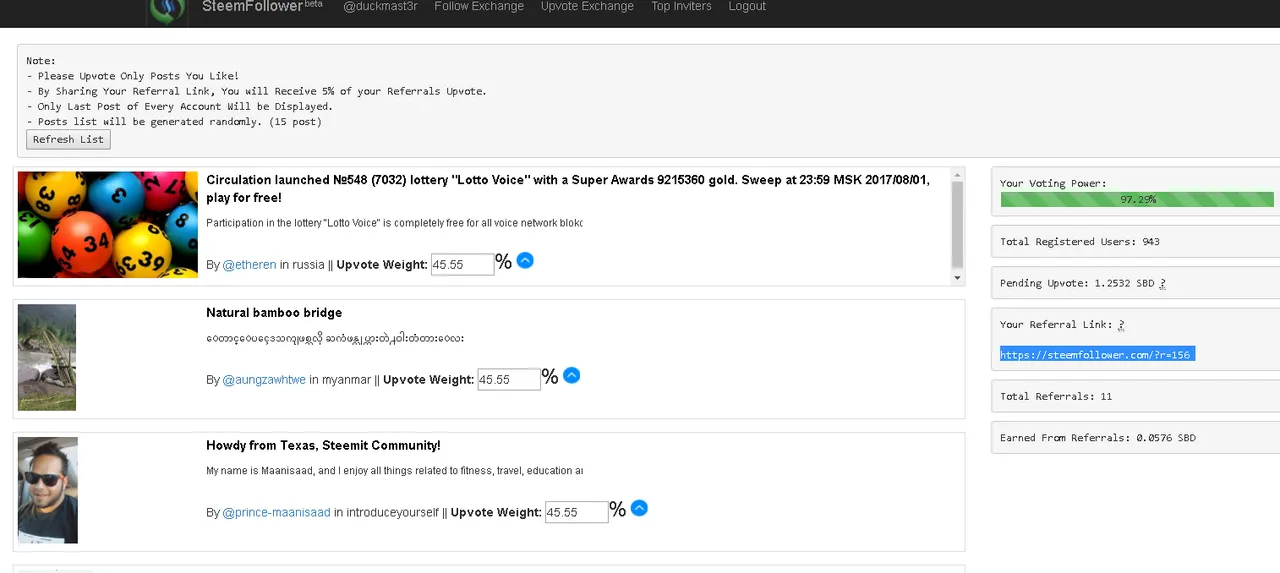Click the bamboo bridge thumbnail
1280x573 pixels.
47,357
